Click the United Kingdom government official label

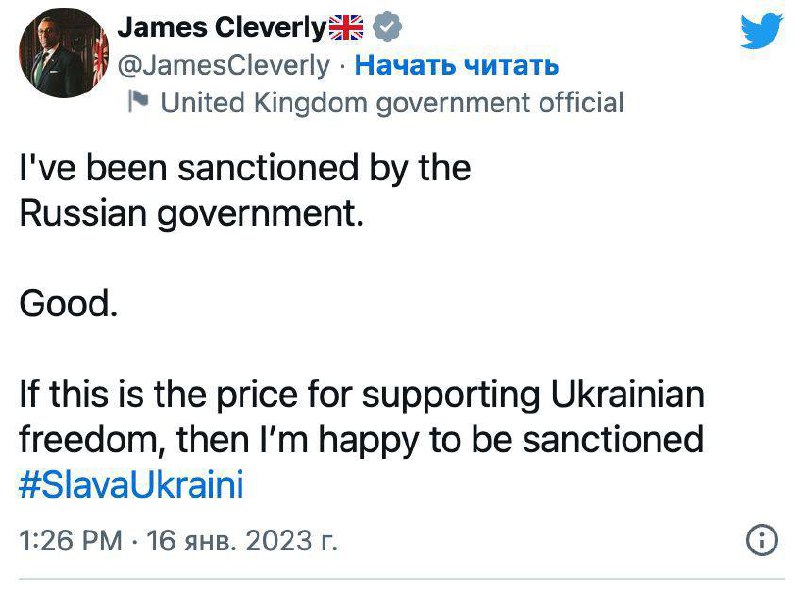click(392, 102)
